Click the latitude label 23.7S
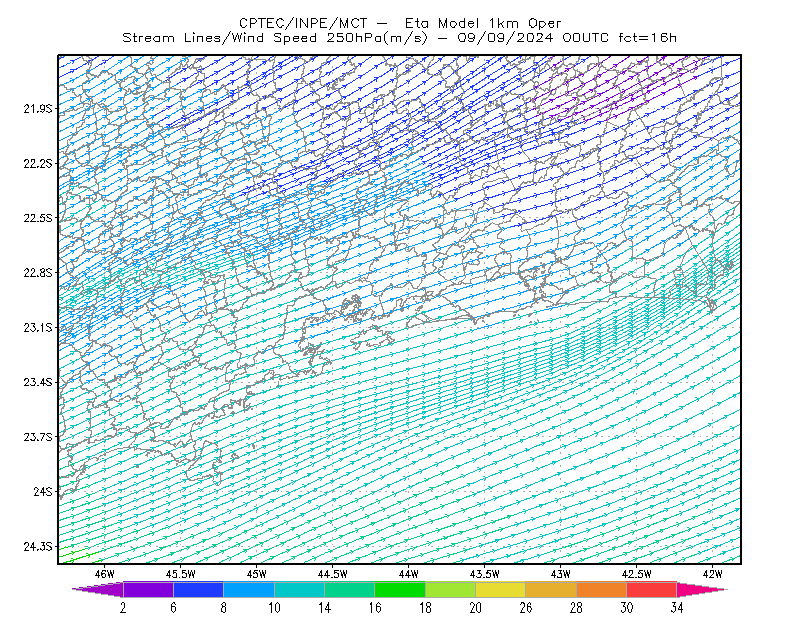This screenshot has height=618, width=800. point(38,437)
